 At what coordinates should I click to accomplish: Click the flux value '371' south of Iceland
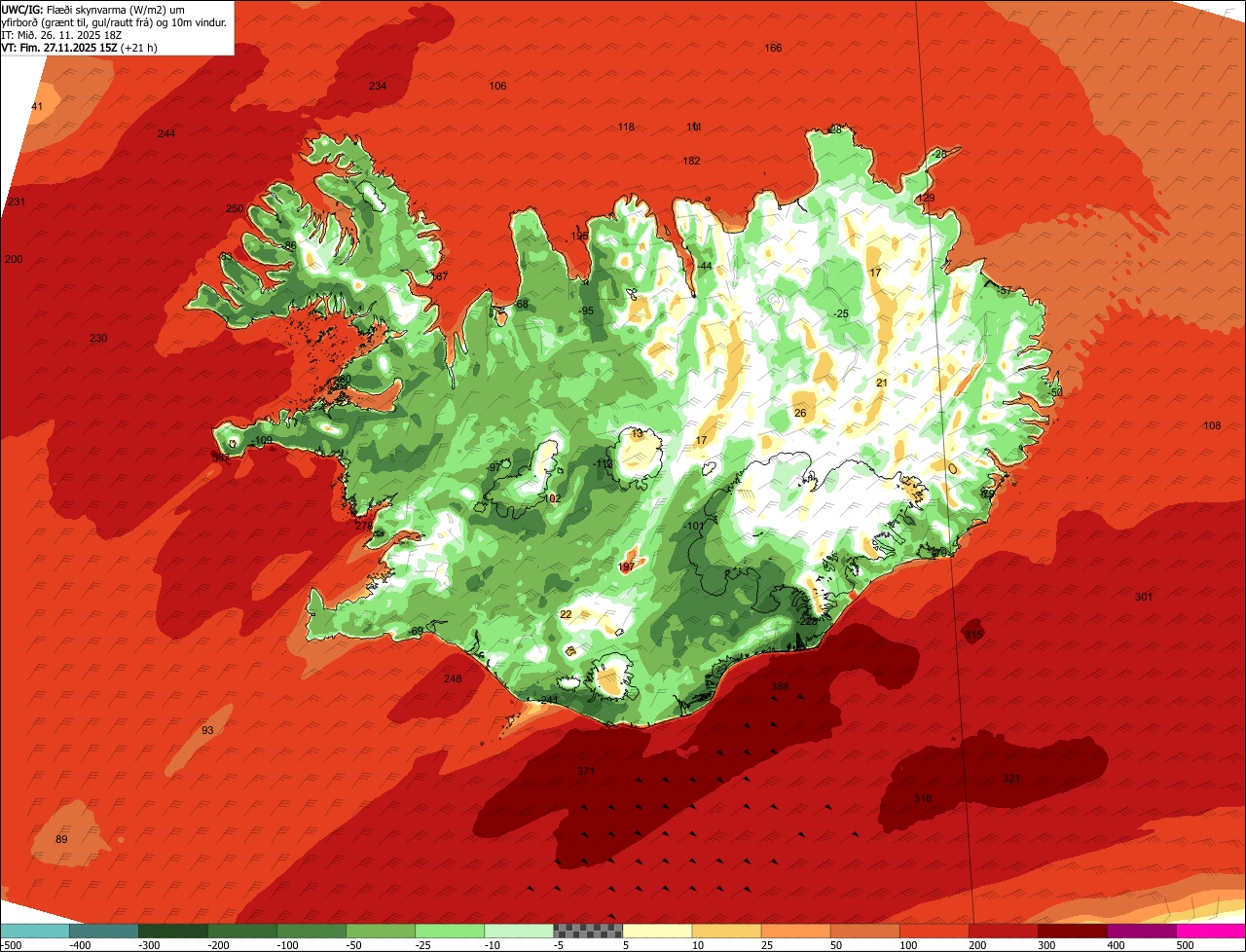(x=586, y=771)
